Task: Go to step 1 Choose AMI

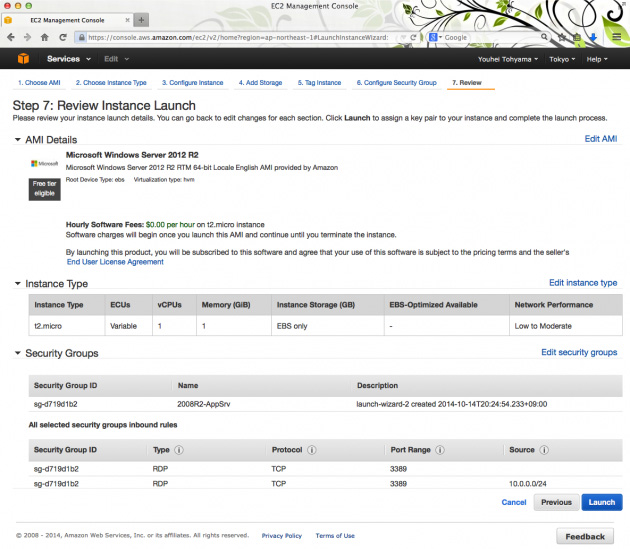Action: point(39,83)
